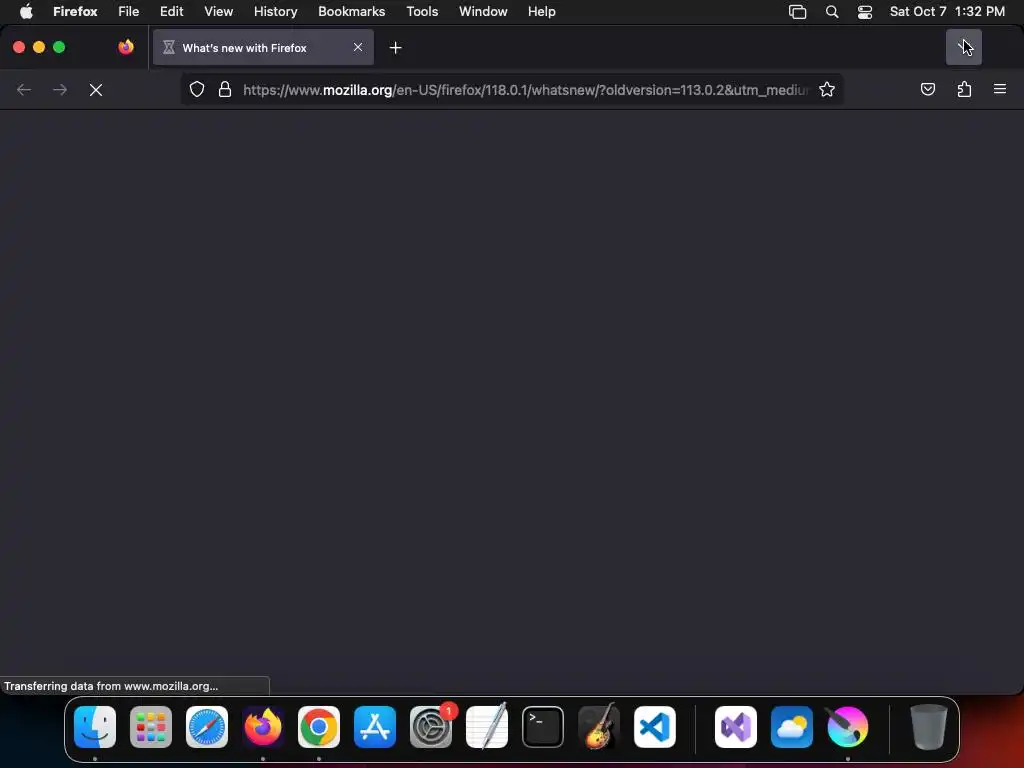Show site security lock information
This screenshot has height=768, width=1024.
pyautogui.click(x=225, y=89)
